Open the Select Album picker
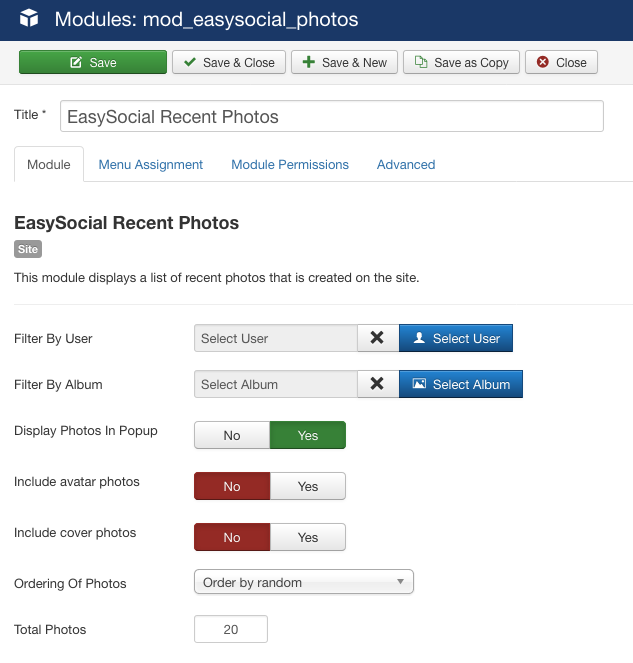This screenshot has width=633, height=663. (x=461, y=384)
